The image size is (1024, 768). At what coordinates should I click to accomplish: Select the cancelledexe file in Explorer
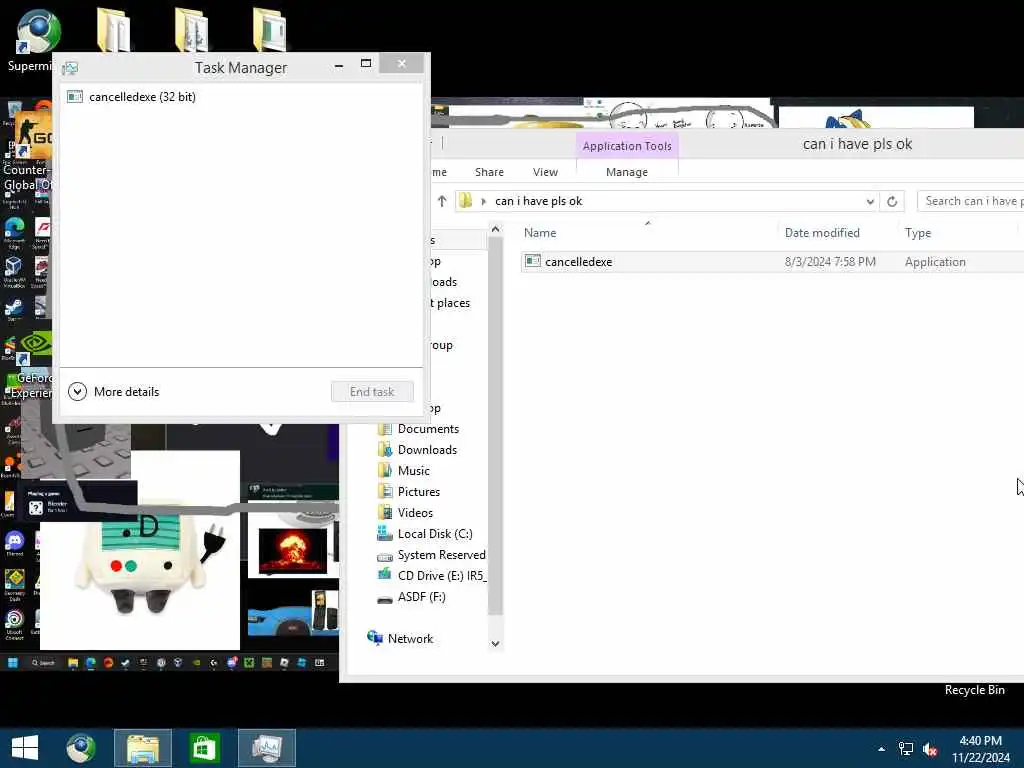579,262
